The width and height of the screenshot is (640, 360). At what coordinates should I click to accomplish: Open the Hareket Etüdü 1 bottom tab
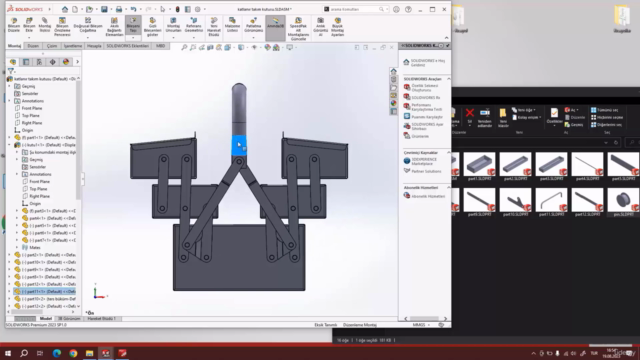(101, 318)
